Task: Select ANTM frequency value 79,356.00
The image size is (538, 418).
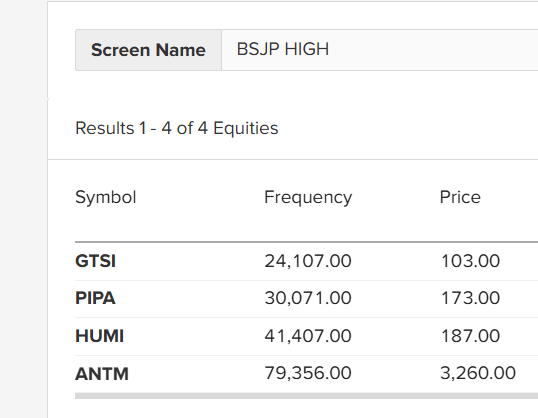Action: click(308, 373)
